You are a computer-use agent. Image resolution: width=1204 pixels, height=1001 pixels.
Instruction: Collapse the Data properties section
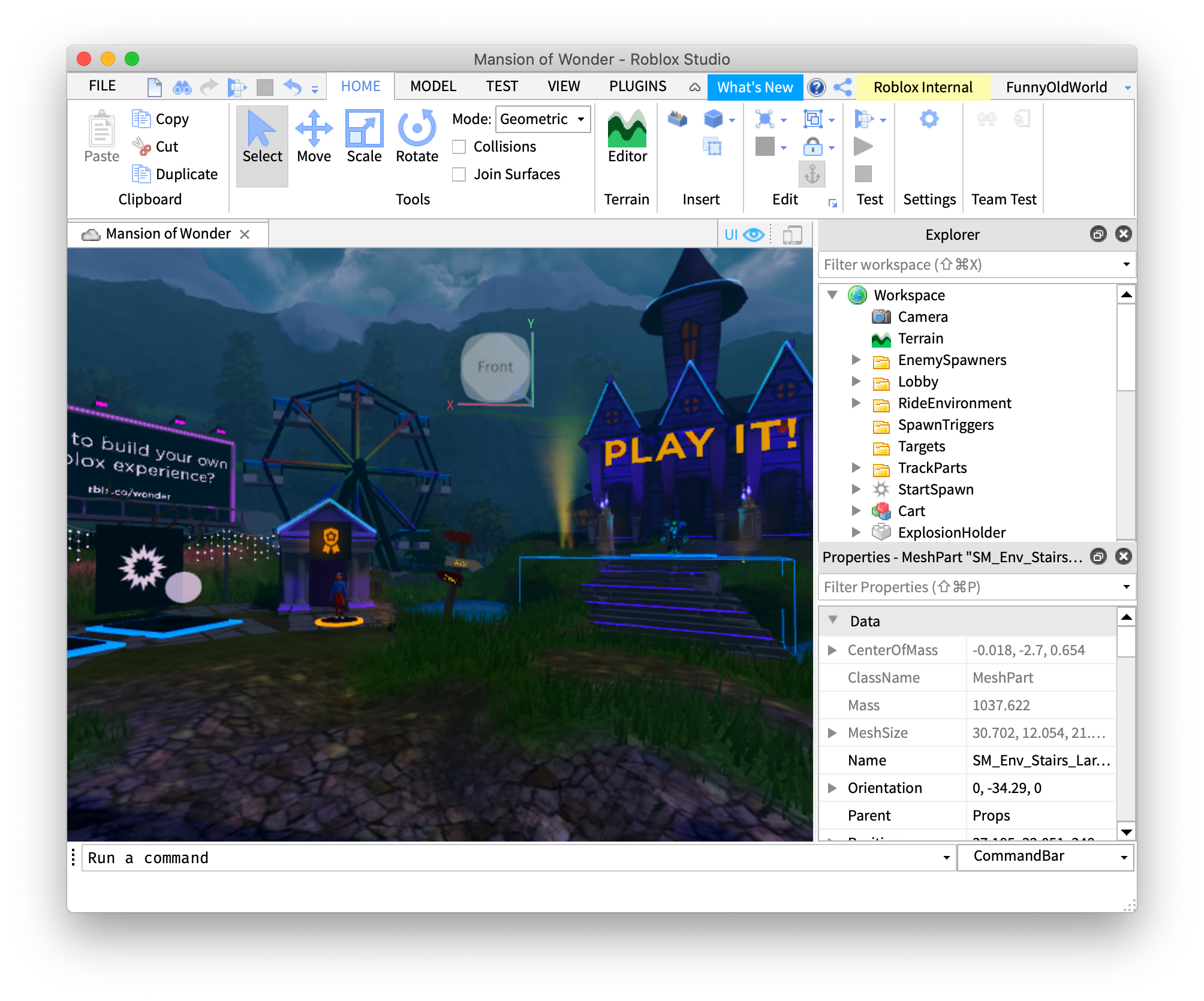832,620
